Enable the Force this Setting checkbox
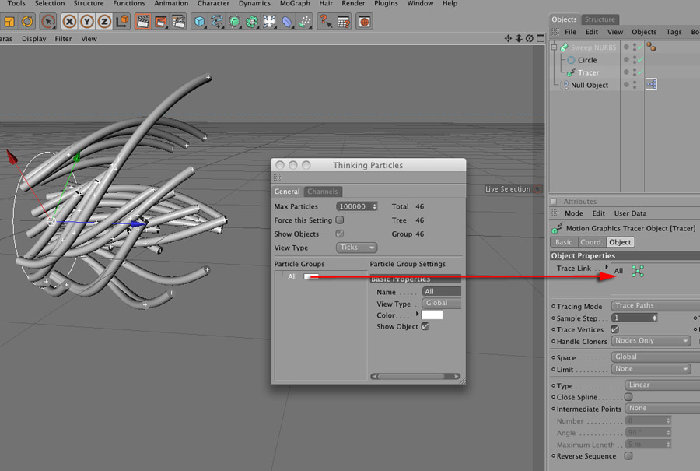700x471 pixels. point(340,220)
